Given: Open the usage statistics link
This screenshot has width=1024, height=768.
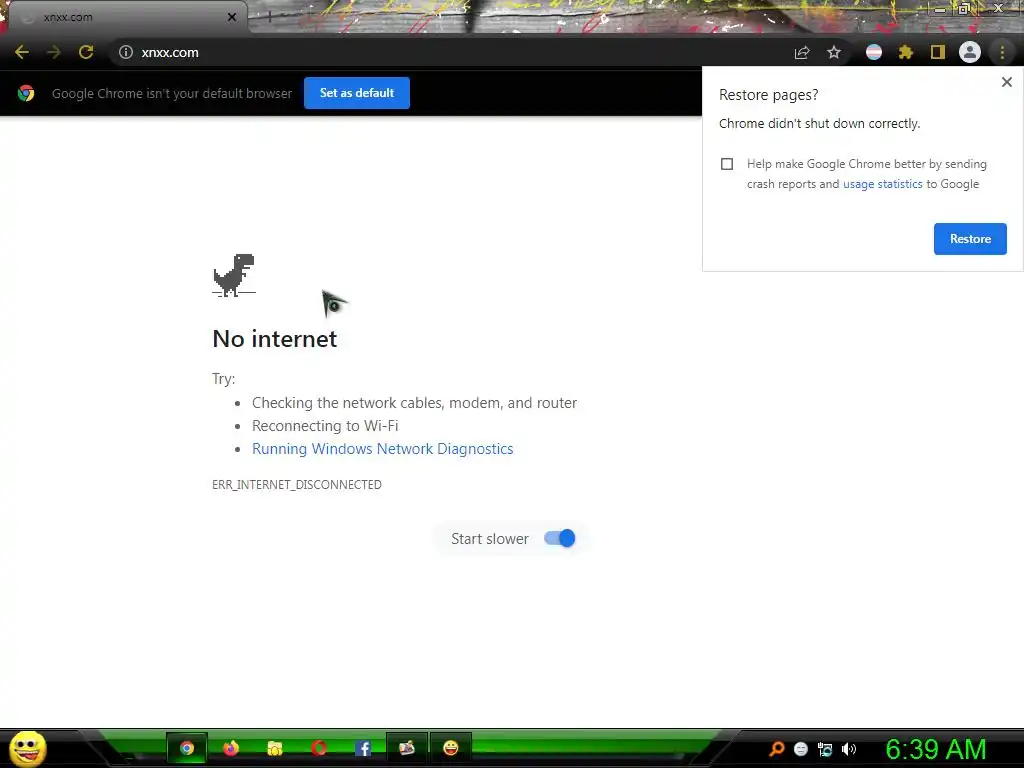Looking at the screenshot, I should (x=882, y=184).
